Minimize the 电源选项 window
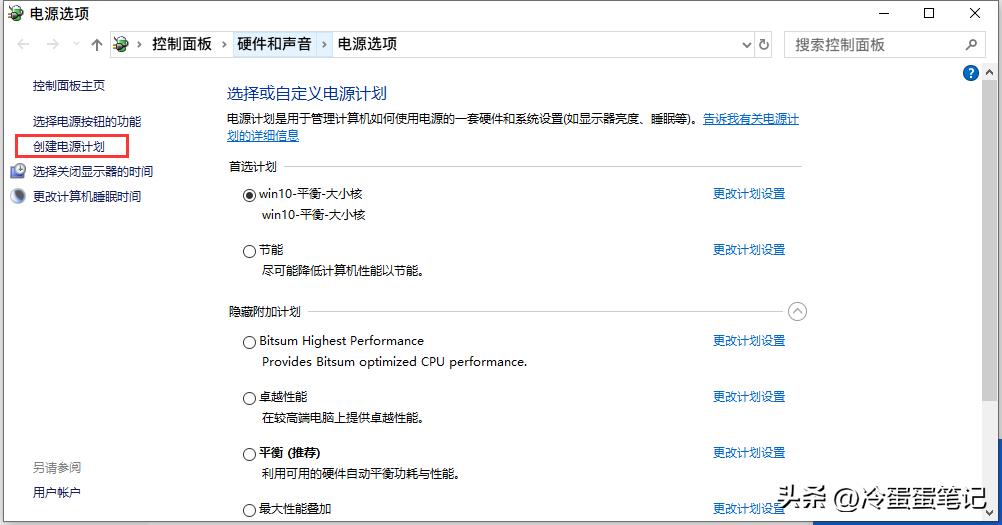 885,13
